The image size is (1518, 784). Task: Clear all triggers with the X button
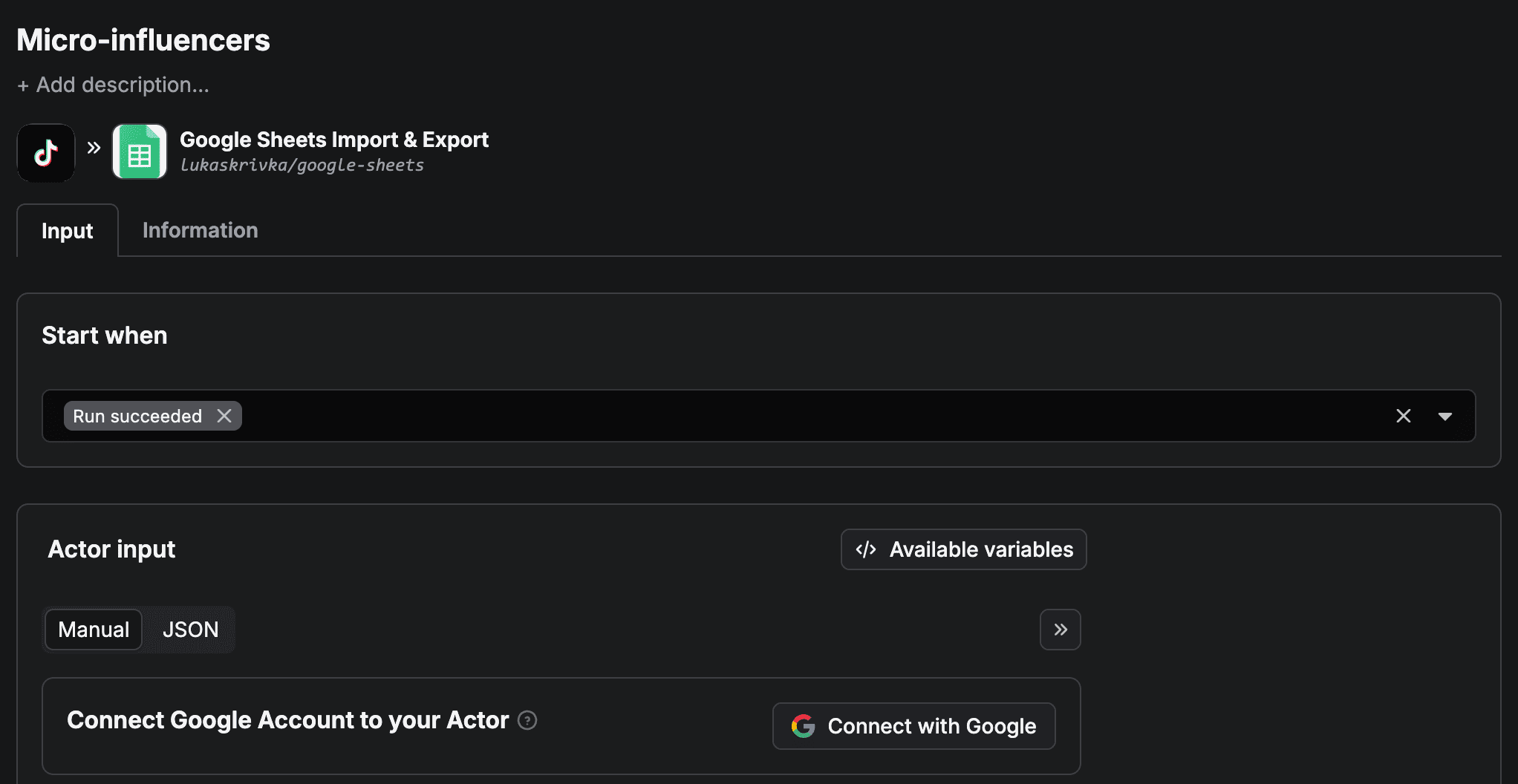click(x=1403, y=416)
